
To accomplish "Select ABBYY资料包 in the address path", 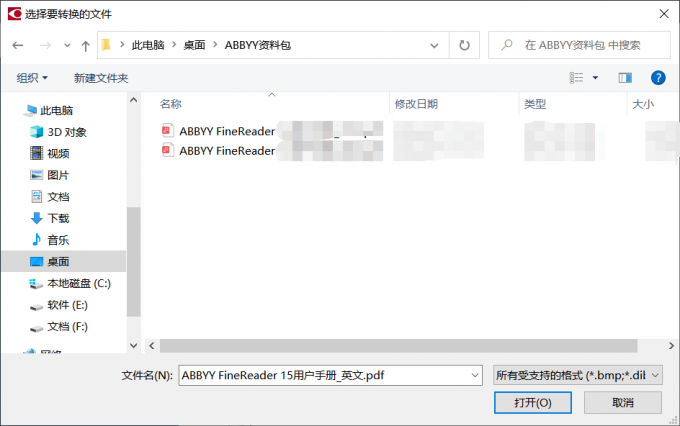I will tap(258, 45).
